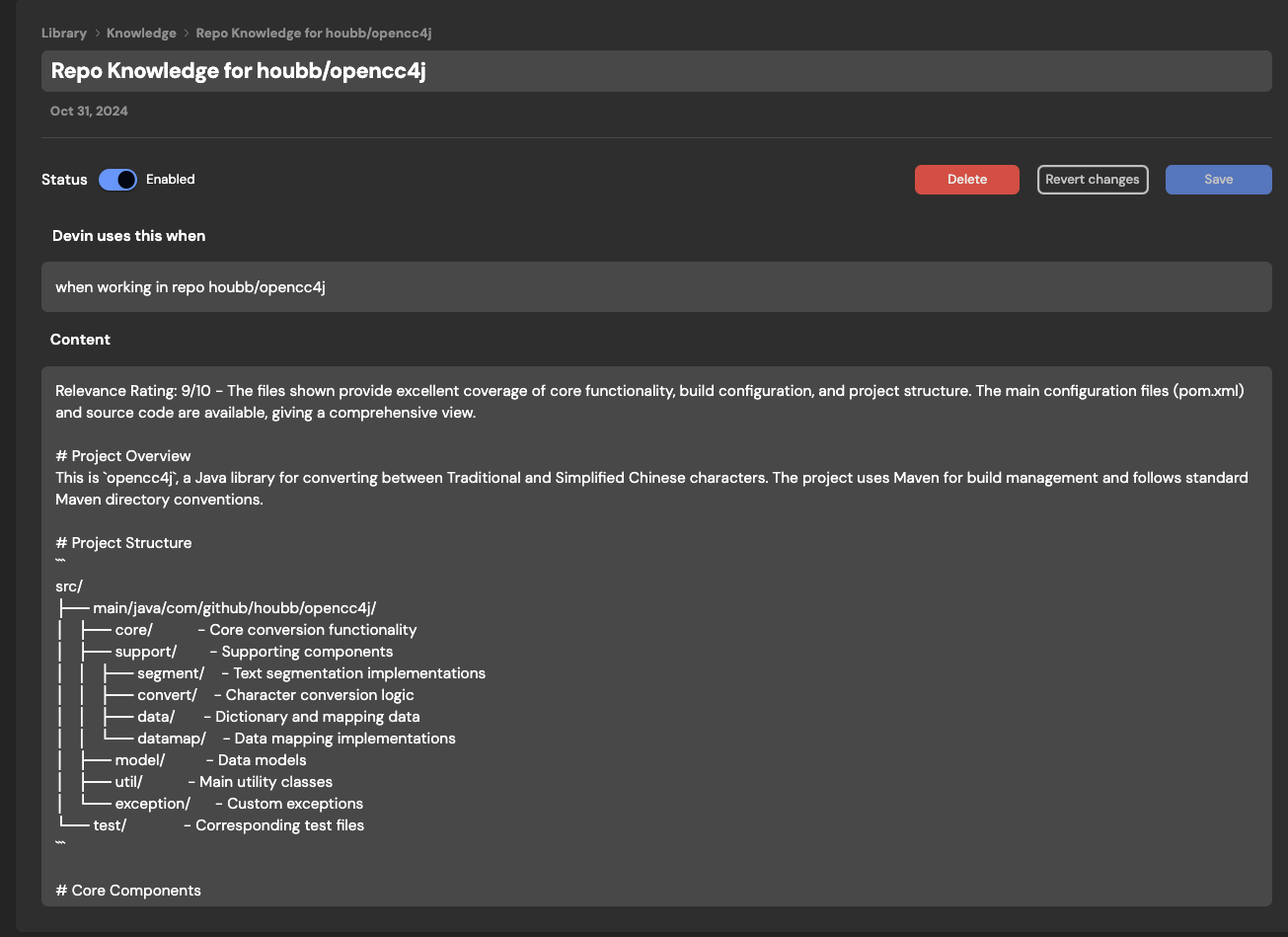Click the 'src/' line in Content
Screen dimensions: 1288x937
(x=69, y=586)
